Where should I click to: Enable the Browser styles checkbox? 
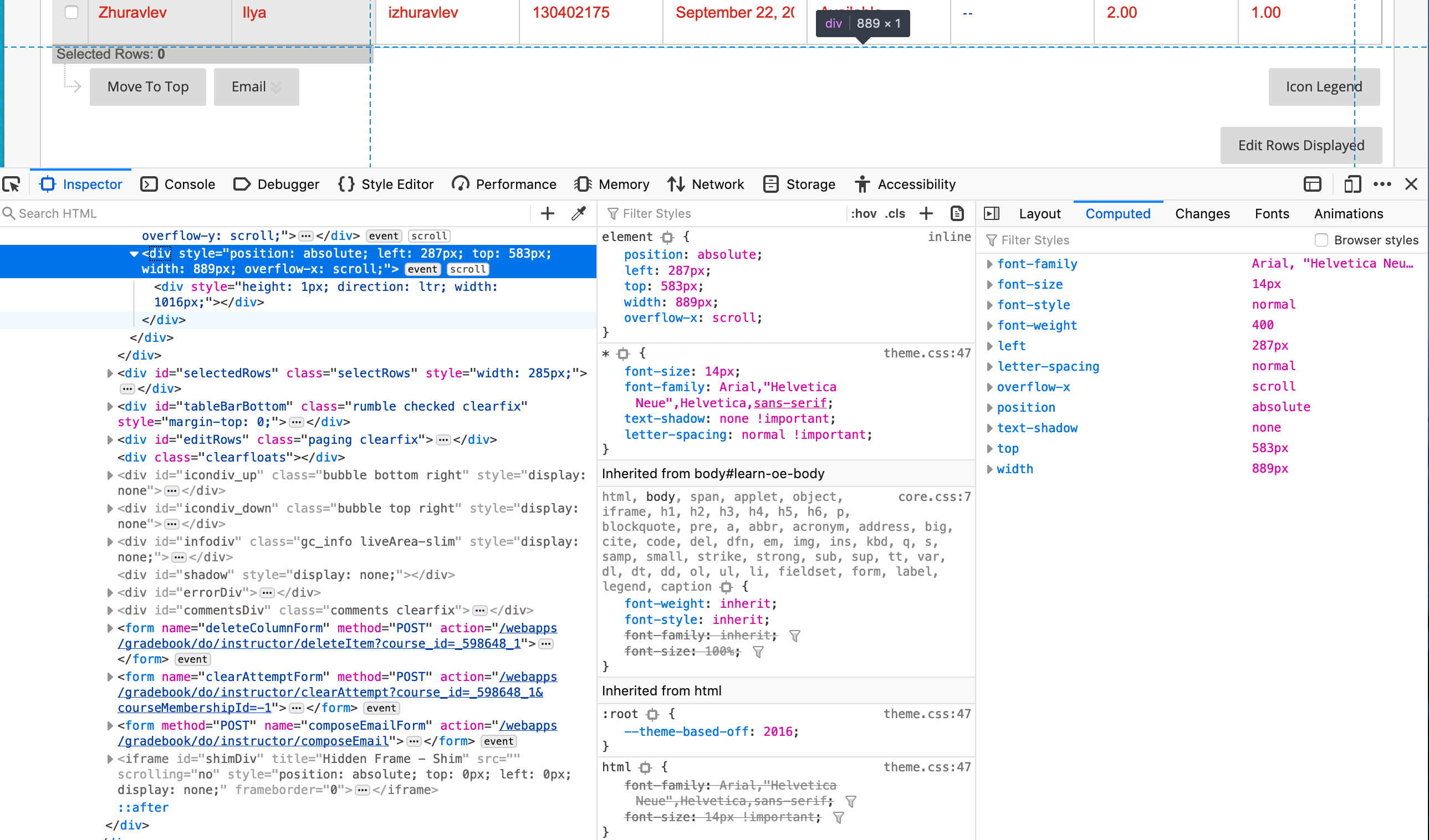(1323, 240)
